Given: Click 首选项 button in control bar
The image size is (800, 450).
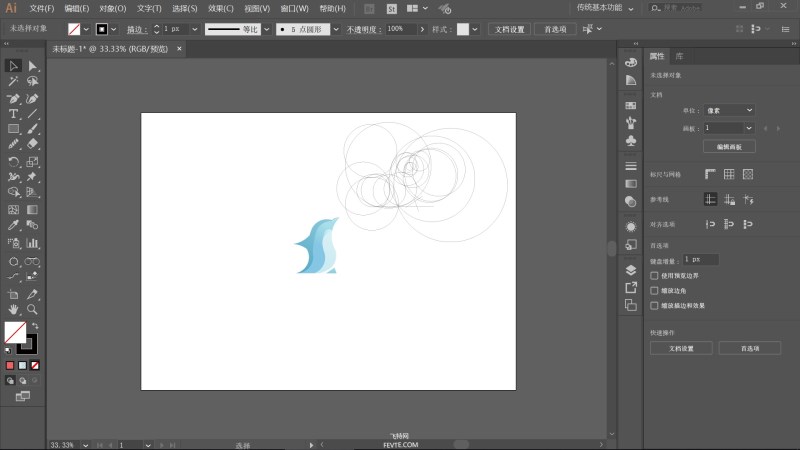Looking at the screenshot, I should click(555, 29).
